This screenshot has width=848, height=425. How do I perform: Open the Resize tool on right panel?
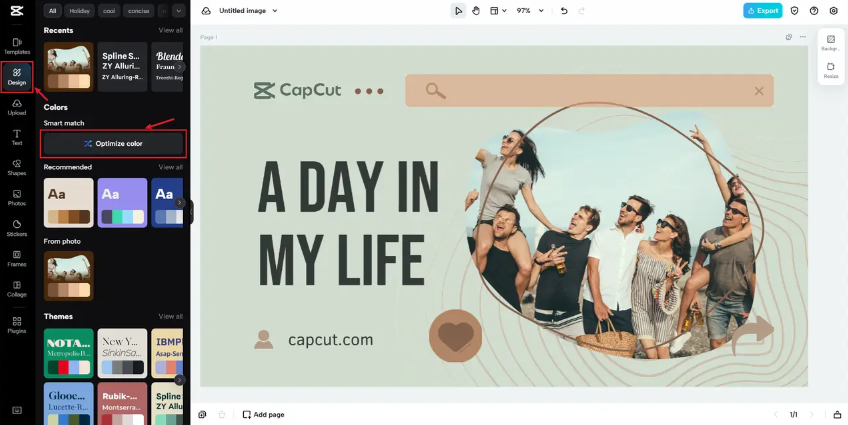tap(831, 71)
